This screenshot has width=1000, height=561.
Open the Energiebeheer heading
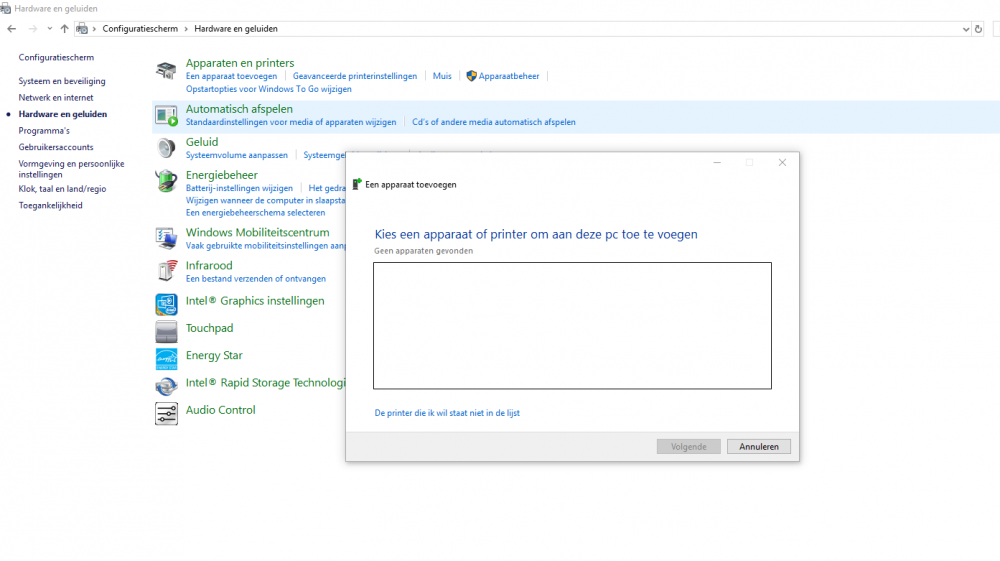click(221, 175)
